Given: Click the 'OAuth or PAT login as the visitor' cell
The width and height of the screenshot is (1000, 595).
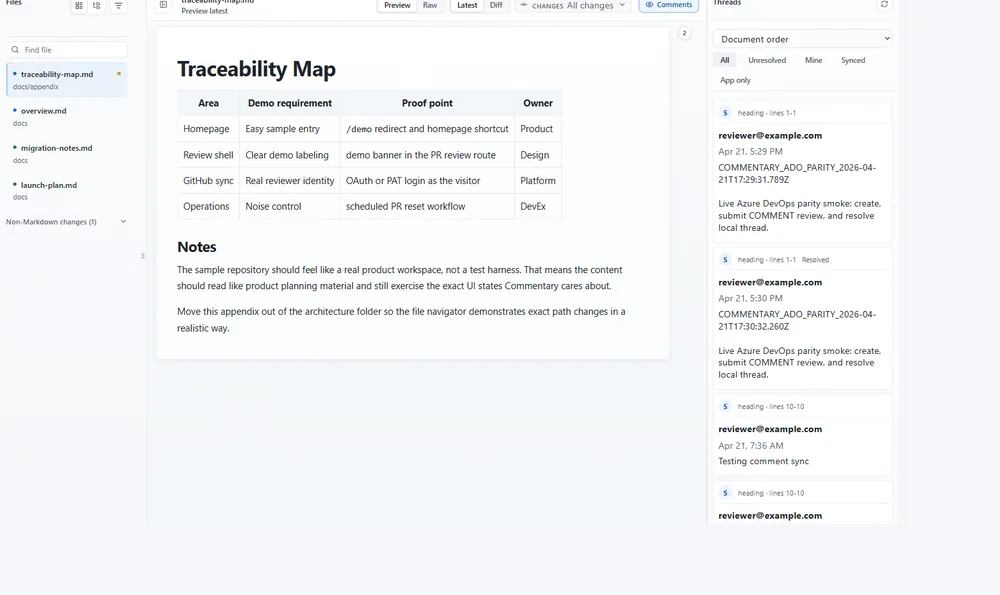Looking at the screenshot, I should pyautogui.click(x=427, y=180).
